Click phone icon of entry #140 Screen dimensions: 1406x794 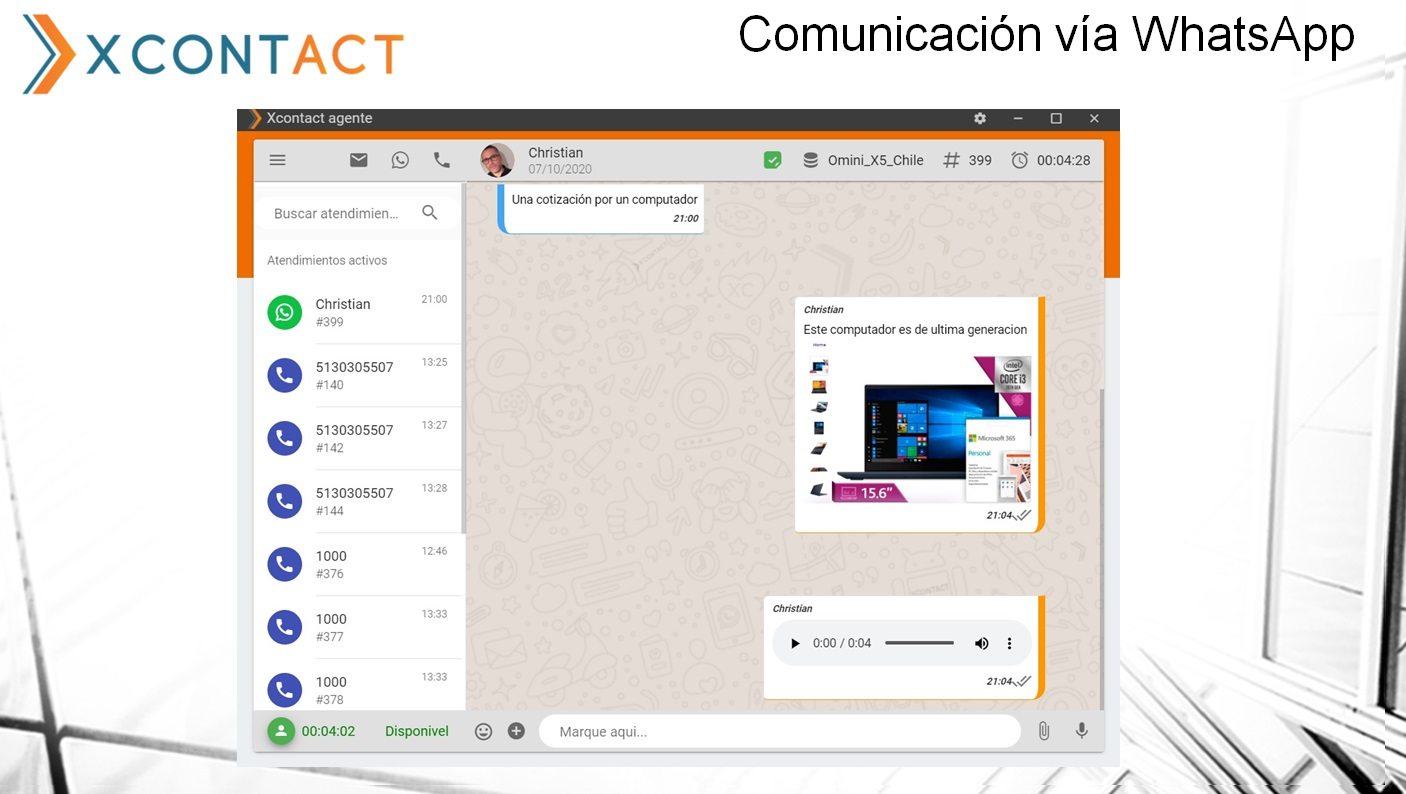285,375
